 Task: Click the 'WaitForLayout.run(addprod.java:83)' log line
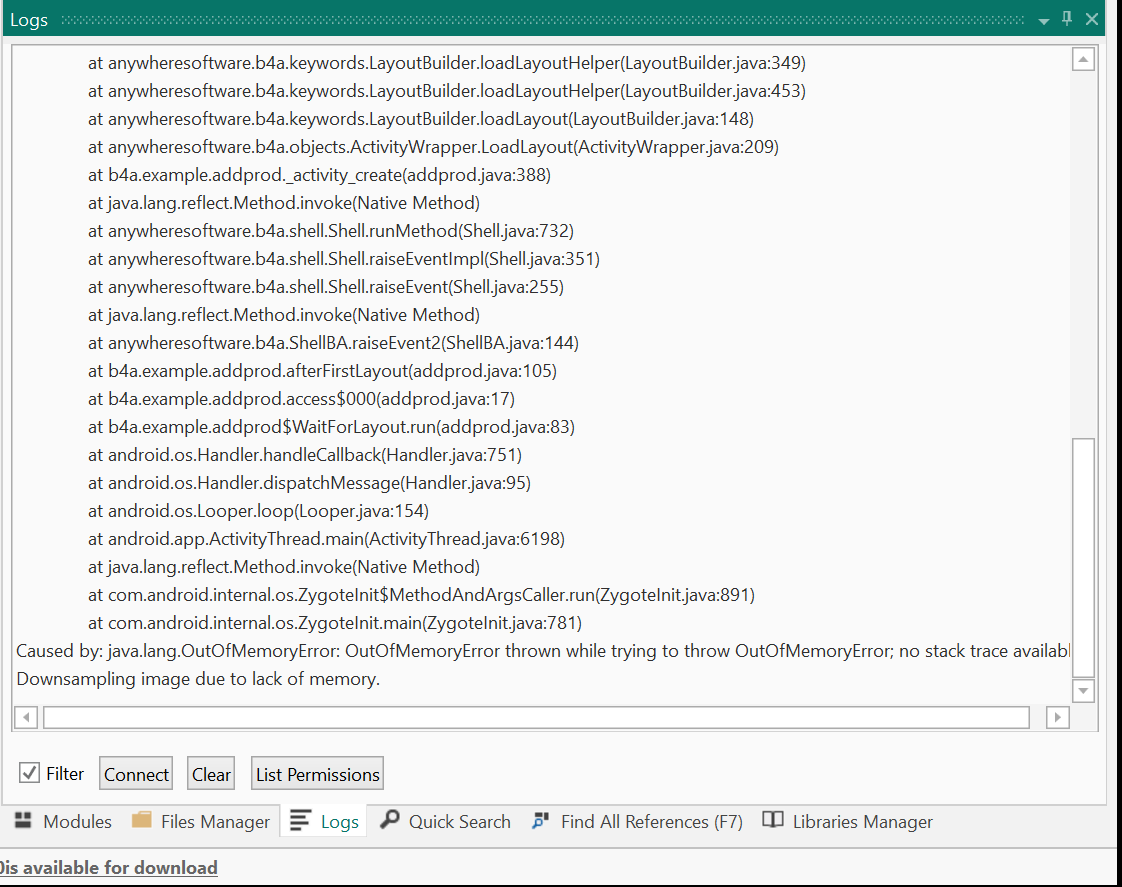point(331,427)
